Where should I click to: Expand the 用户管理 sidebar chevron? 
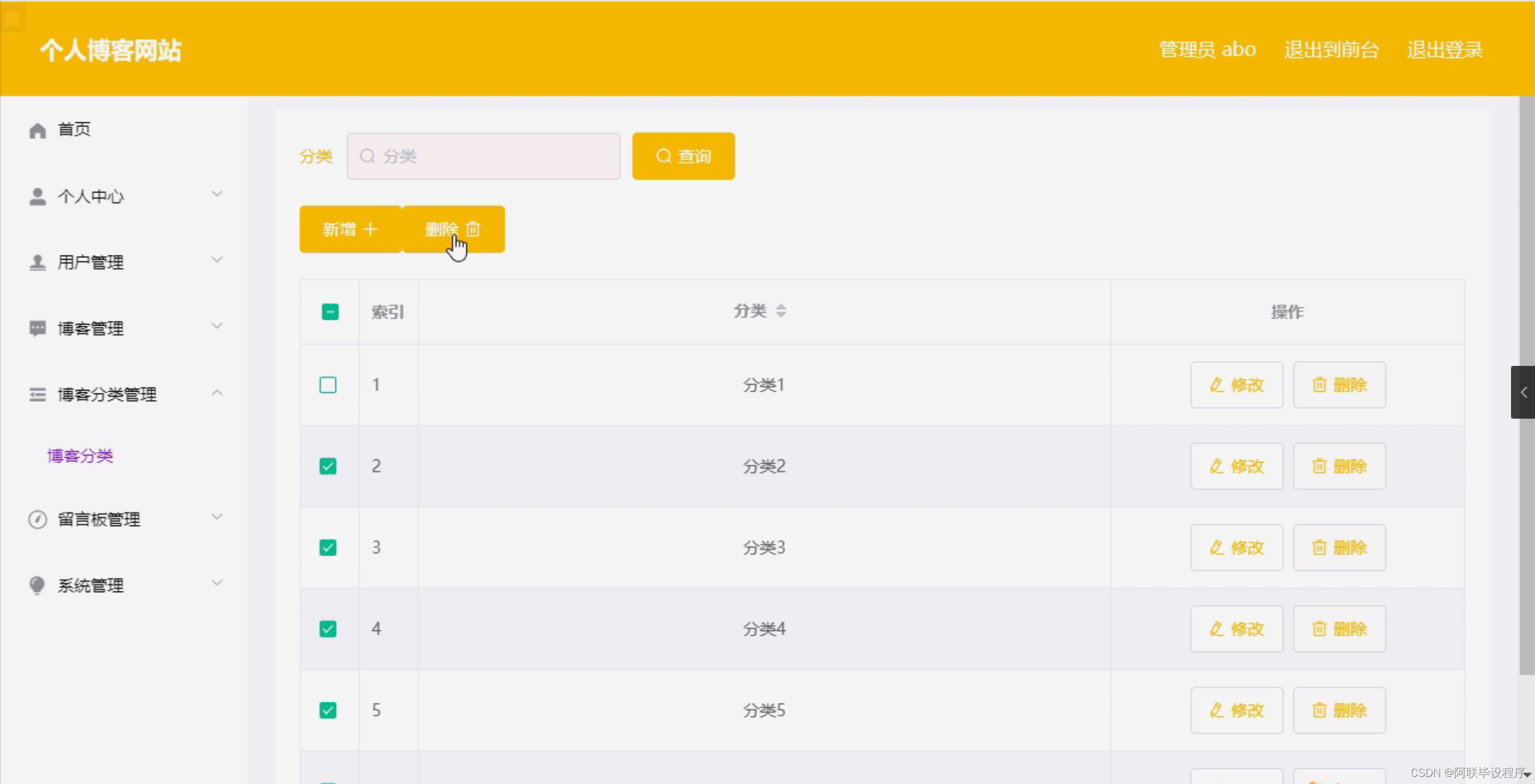(x=217, y=260)
